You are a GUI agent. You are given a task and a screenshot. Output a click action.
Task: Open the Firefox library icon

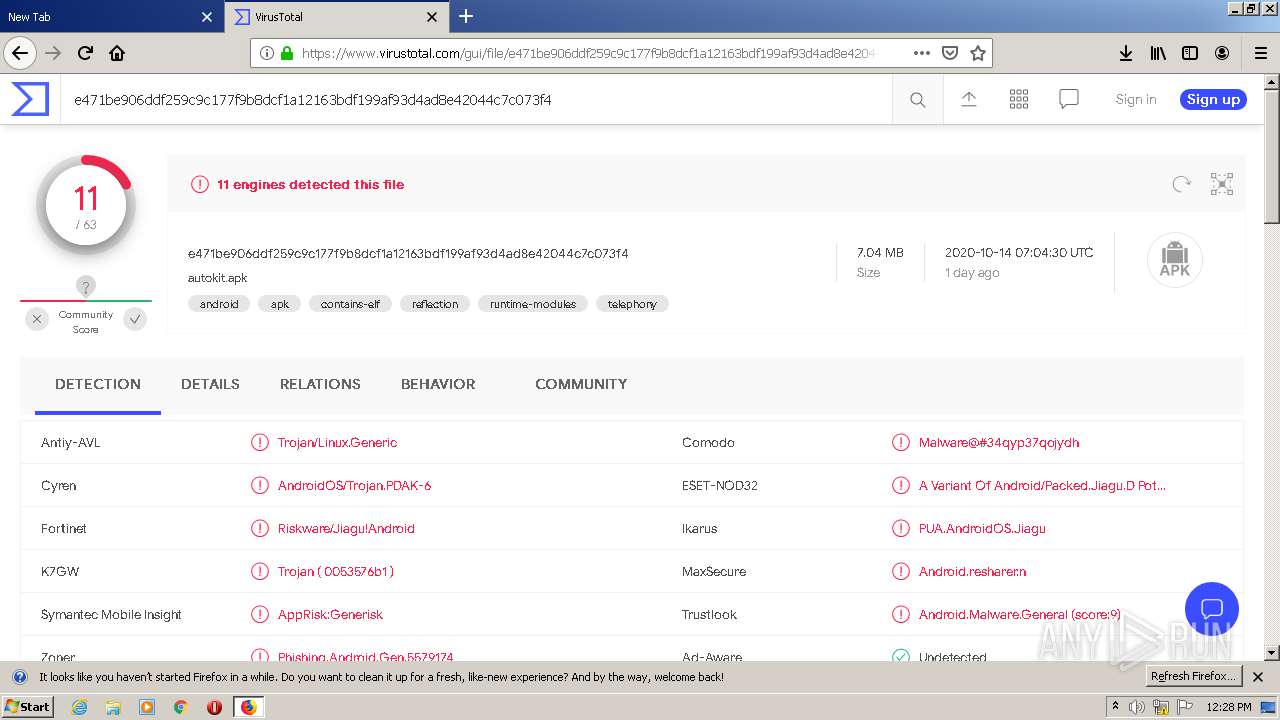[1158, 53]
